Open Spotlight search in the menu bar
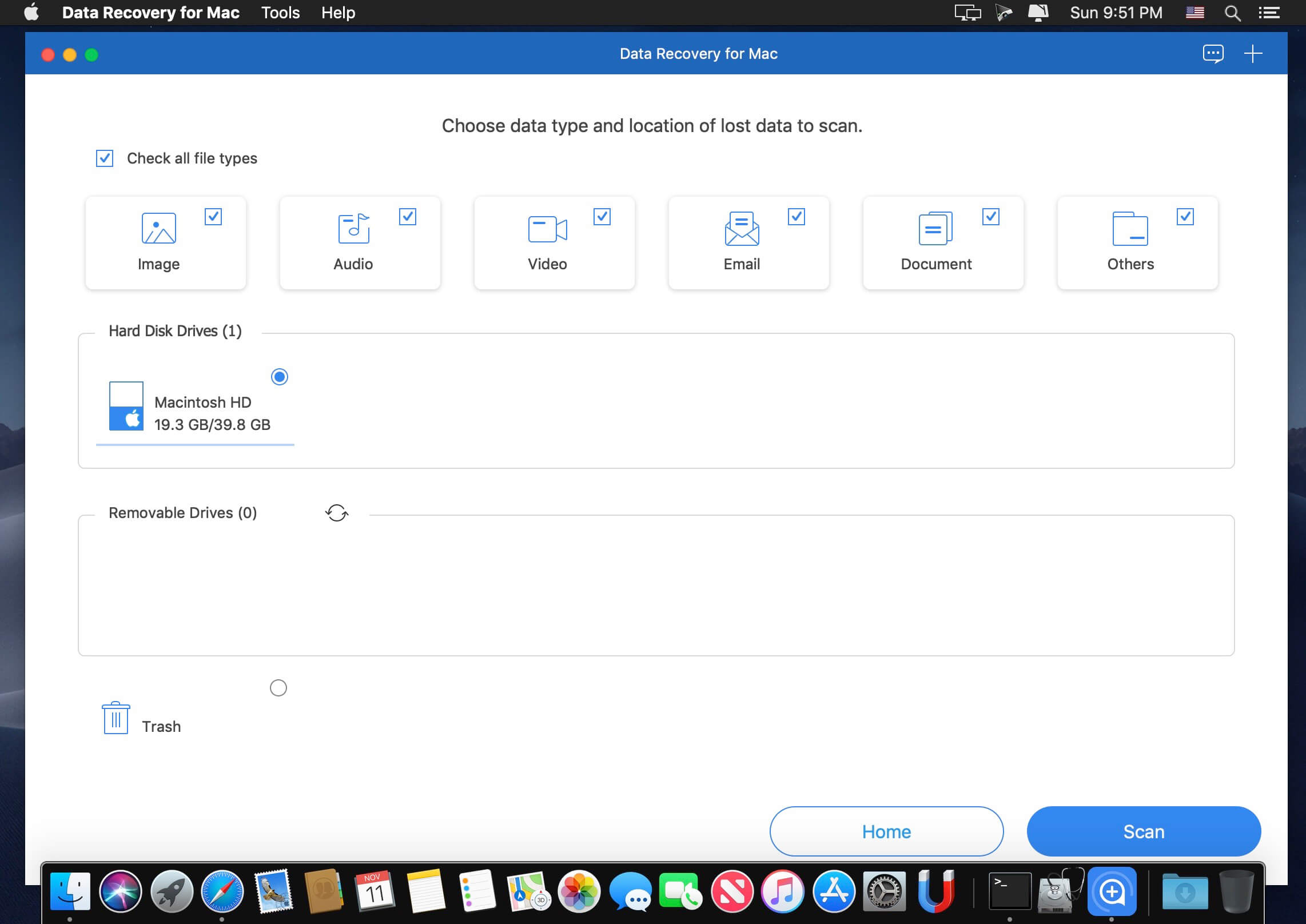The width and height of the screenshot is (1306, 924). click(x=1232, y=13)
